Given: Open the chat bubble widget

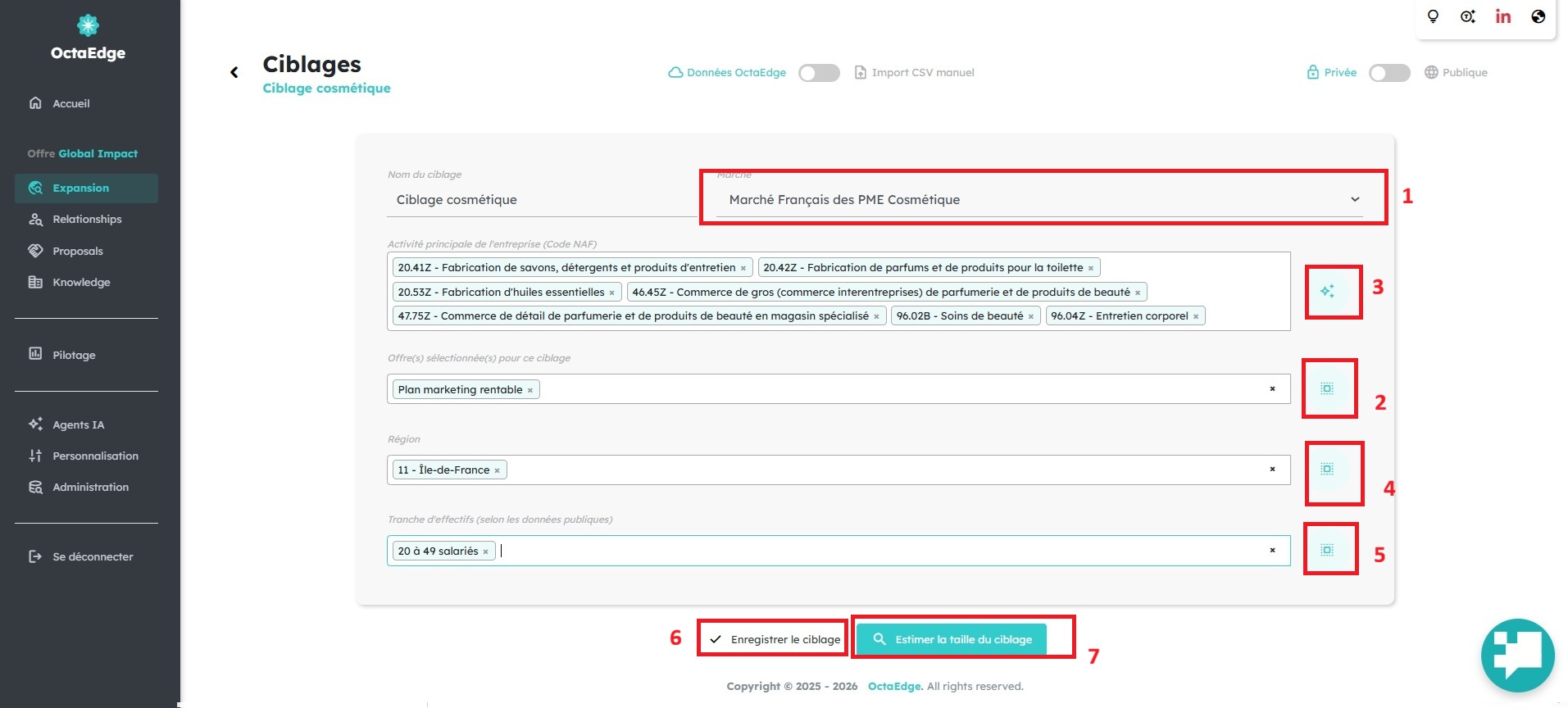Looking at the screenshot, I should (x=1517, y=655).
